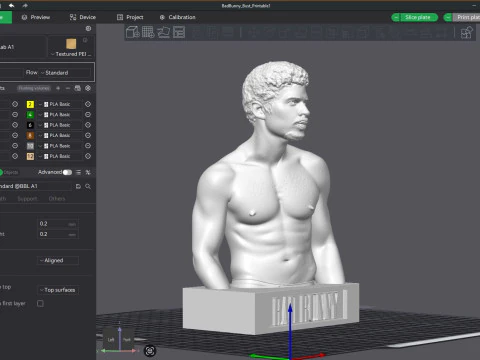Click the reset camera view icon
Screen dimensions: 480x360
click(x=150, y=351)
